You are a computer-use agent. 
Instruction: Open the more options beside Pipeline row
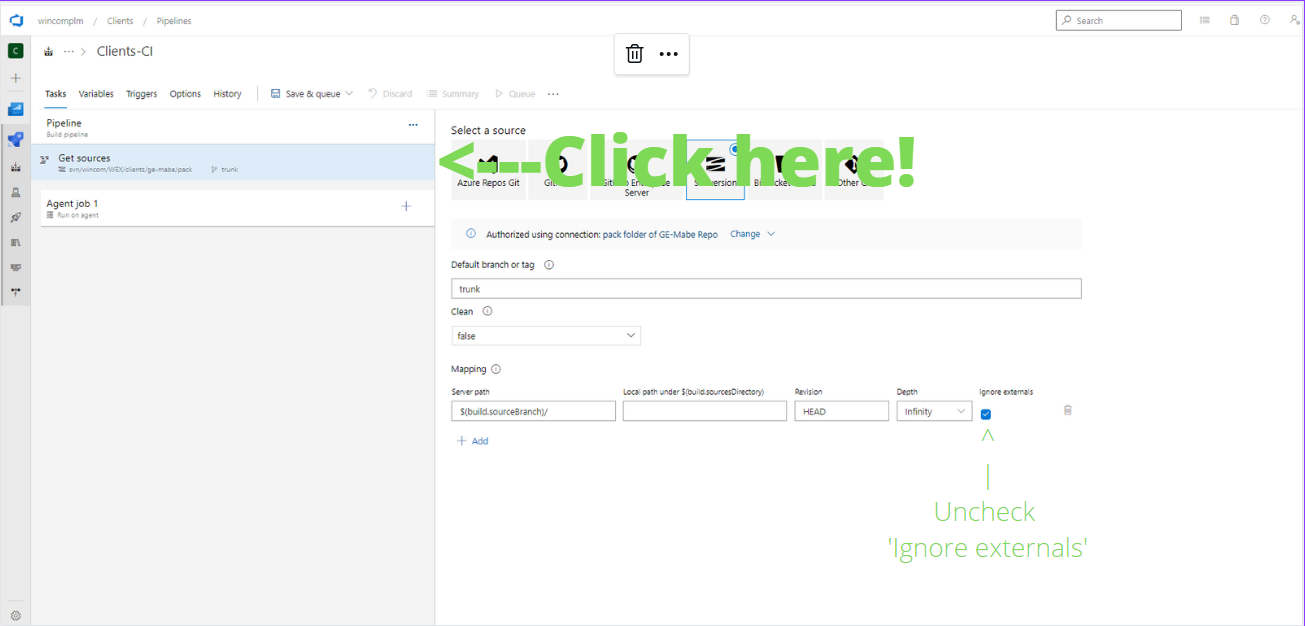click(x=413, y=125)
